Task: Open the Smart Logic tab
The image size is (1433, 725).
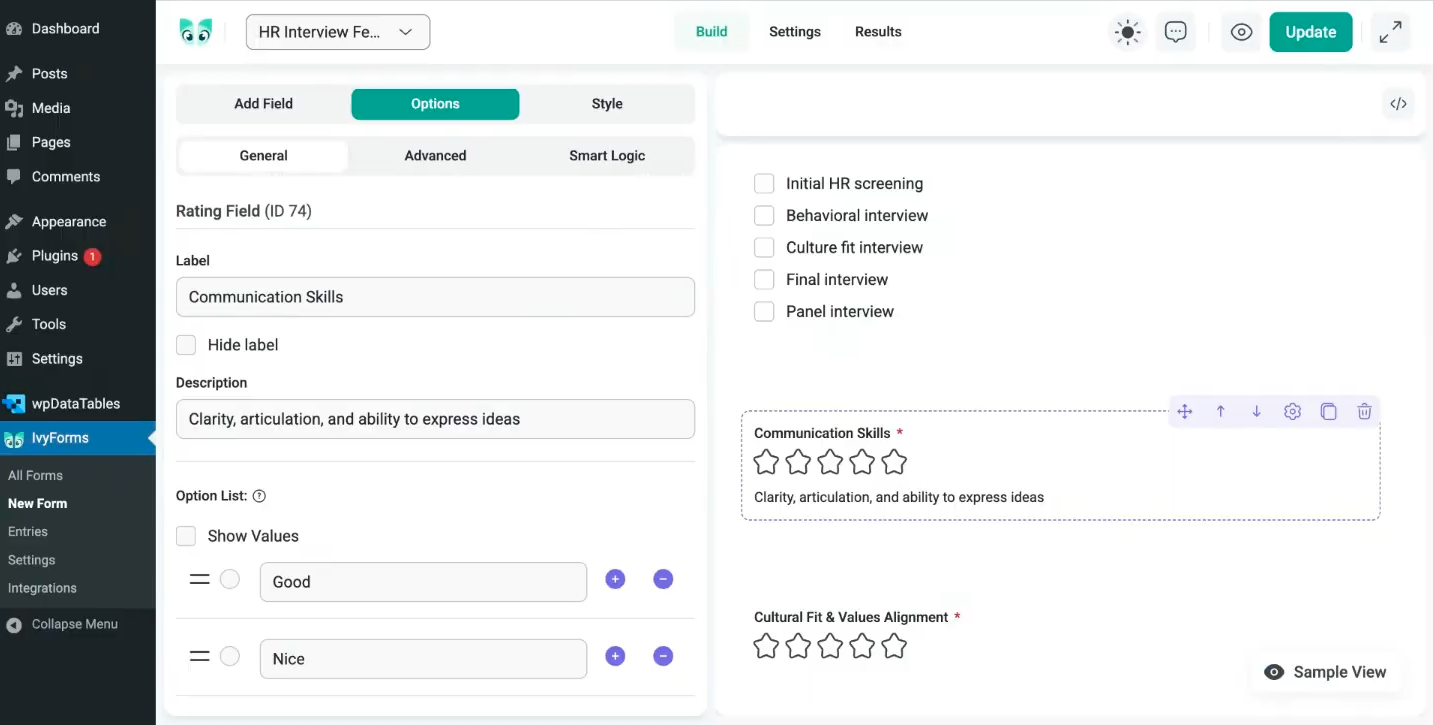Action: 607,155
